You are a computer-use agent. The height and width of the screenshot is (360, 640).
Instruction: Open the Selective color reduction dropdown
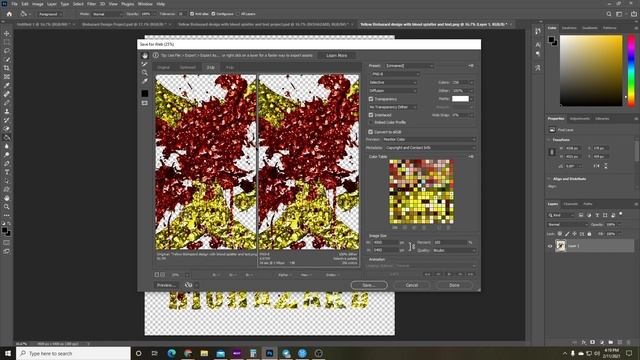393,82
